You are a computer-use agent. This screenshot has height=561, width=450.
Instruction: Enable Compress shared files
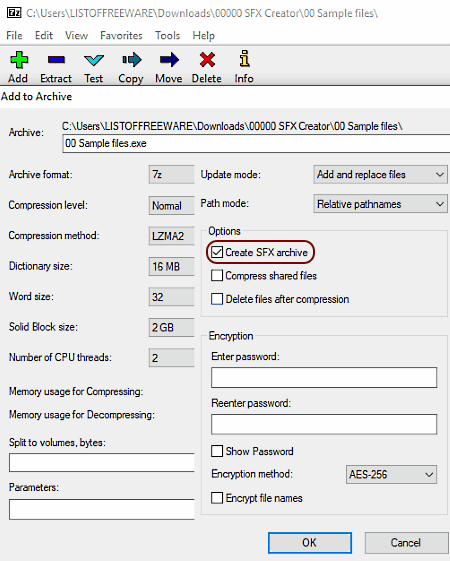click(217, 275)
